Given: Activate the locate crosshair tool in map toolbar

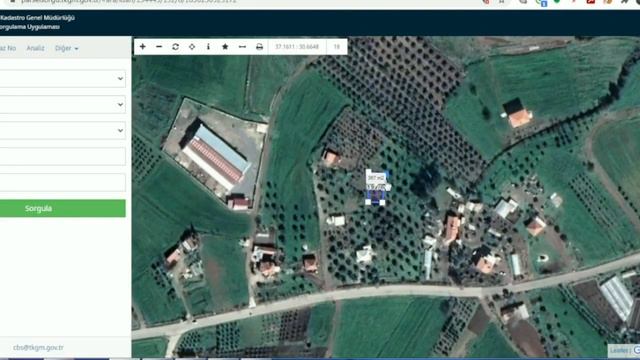Looking at the screenshot, I should [x=192, y=47].
